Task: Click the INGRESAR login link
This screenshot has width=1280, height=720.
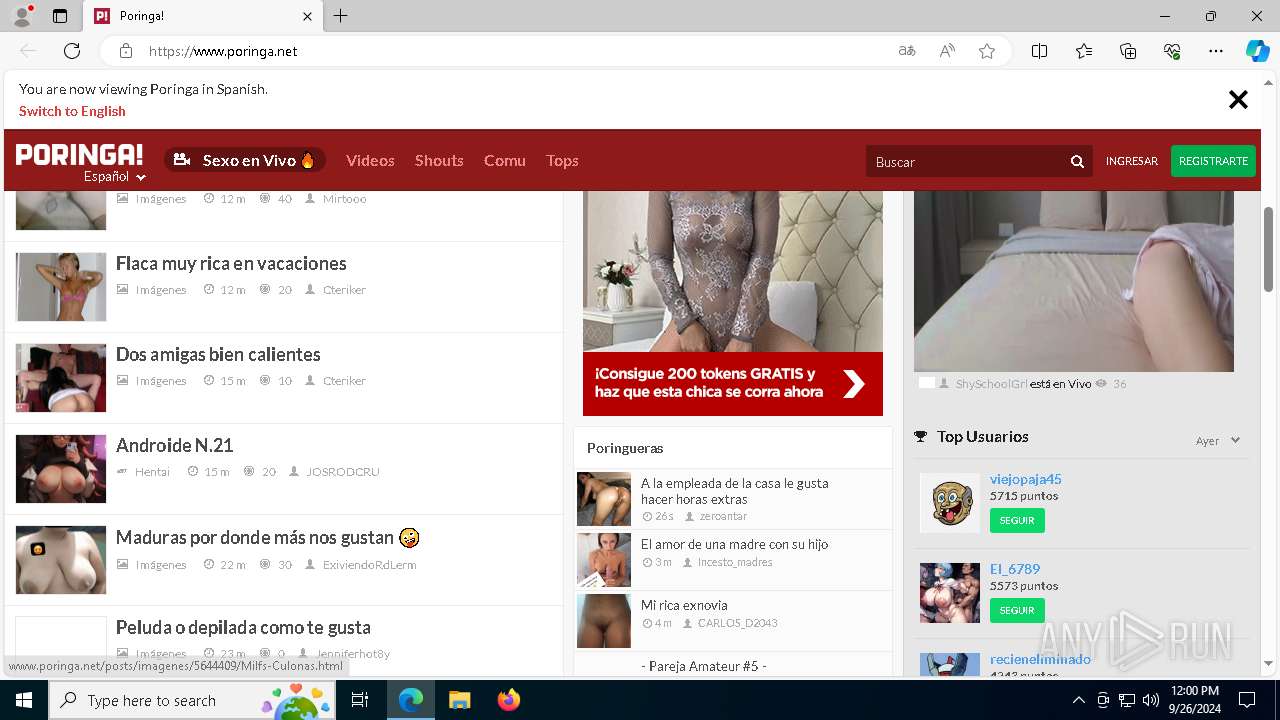Action: [x=1131, y=161]
